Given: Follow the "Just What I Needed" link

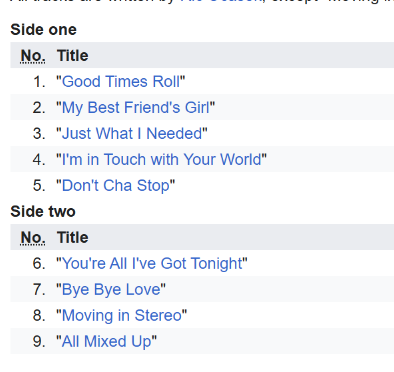Looking at the screenshot, I should 132,134.
